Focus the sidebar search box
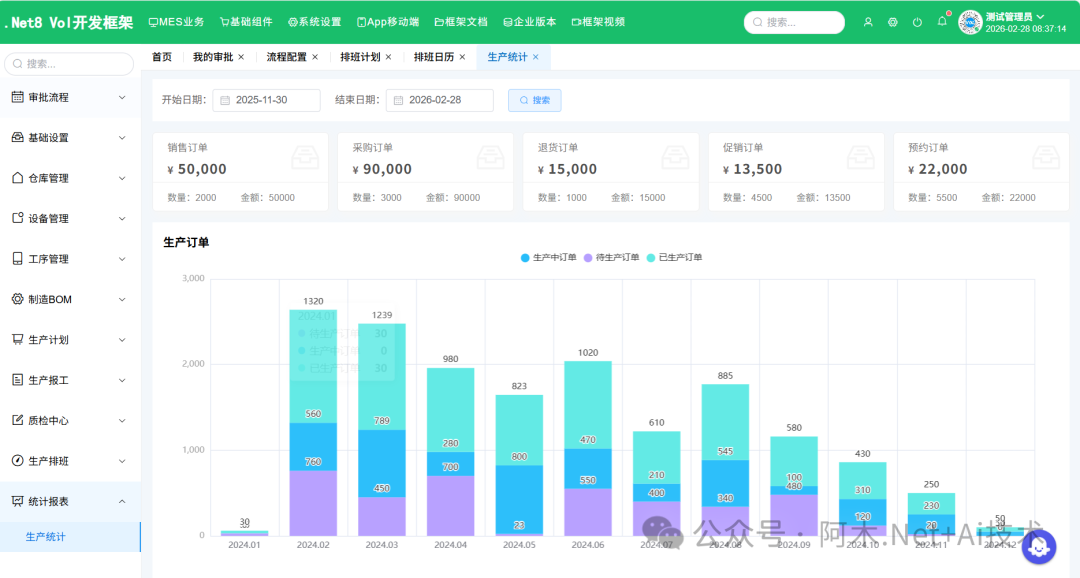 coord(69,64)
